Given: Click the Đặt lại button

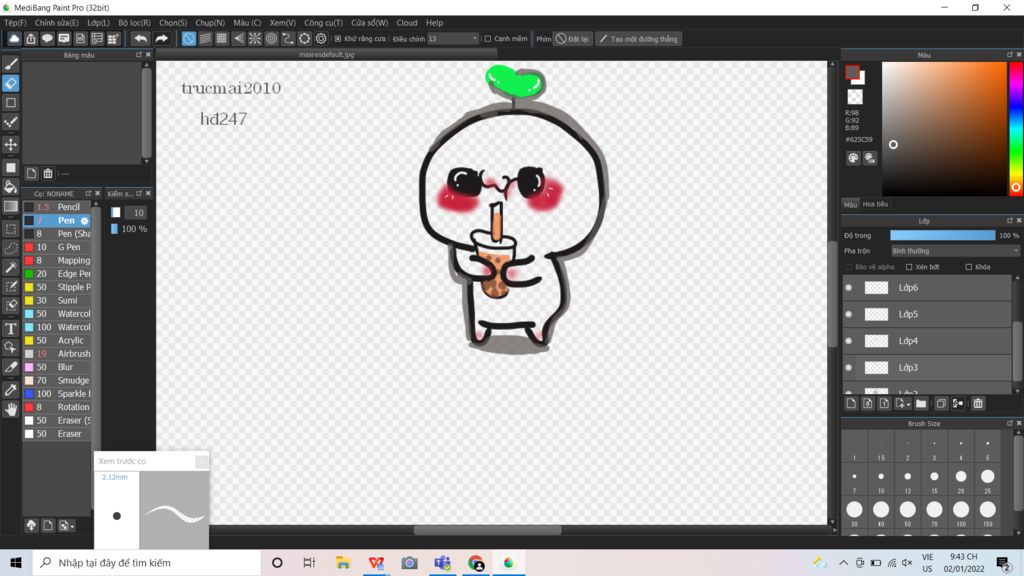Looking at the screenshot, I should (x=572, y=39).
